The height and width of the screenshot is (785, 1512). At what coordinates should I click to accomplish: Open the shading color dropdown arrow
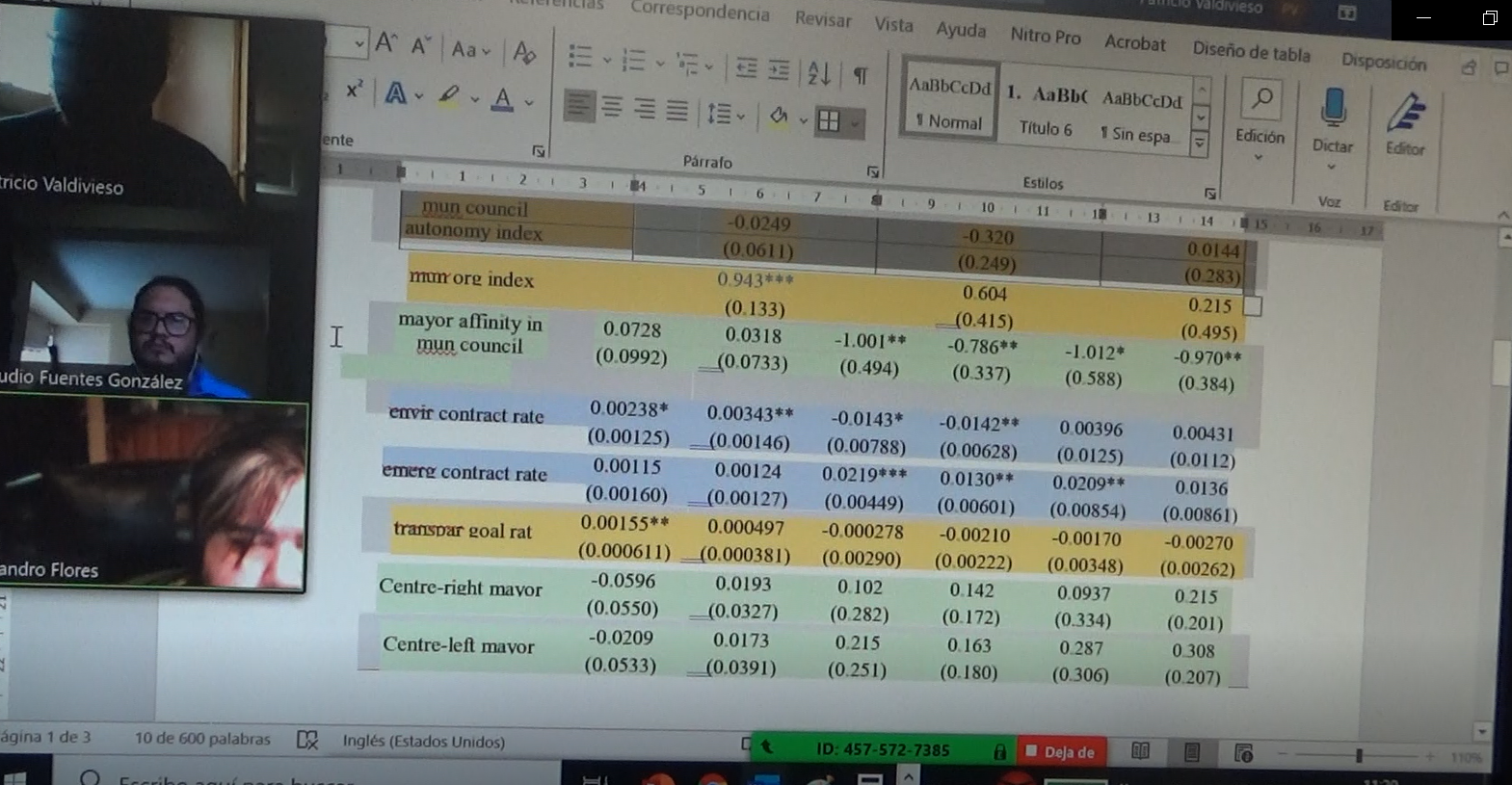click(x=804, y=120)
